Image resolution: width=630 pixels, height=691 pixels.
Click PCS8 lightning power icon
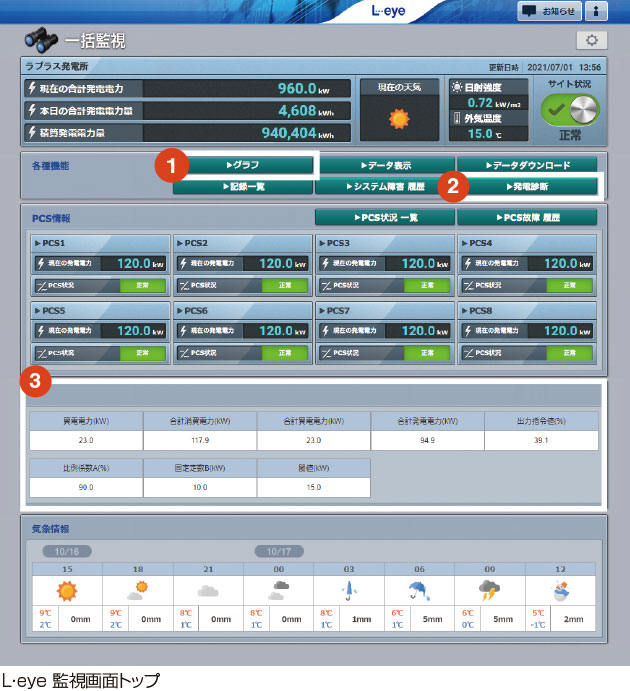[468, 331]
